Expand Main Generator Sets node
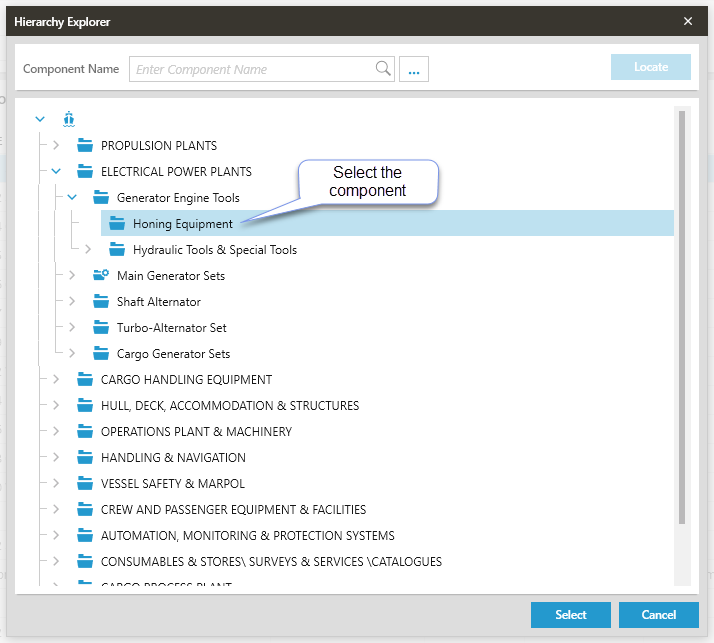 coord(72,275)
